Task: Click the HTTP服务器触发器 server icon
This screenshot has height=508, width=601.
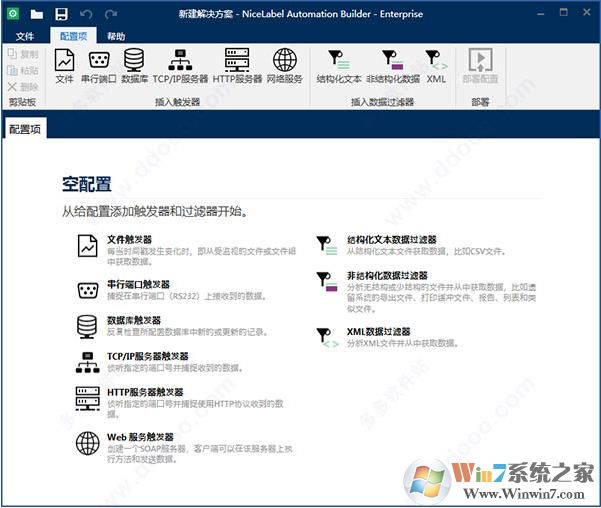Action: point(88,398)
